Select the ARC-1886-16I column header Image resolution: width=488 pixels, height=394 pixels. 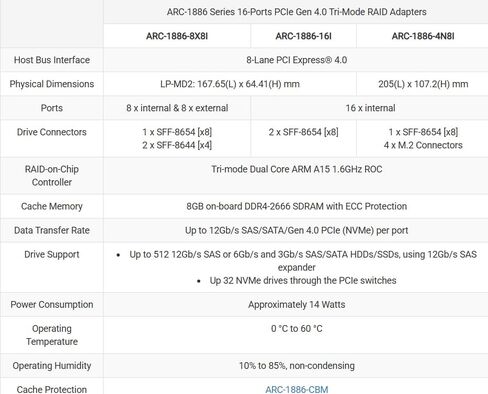[x=303, y=36]
